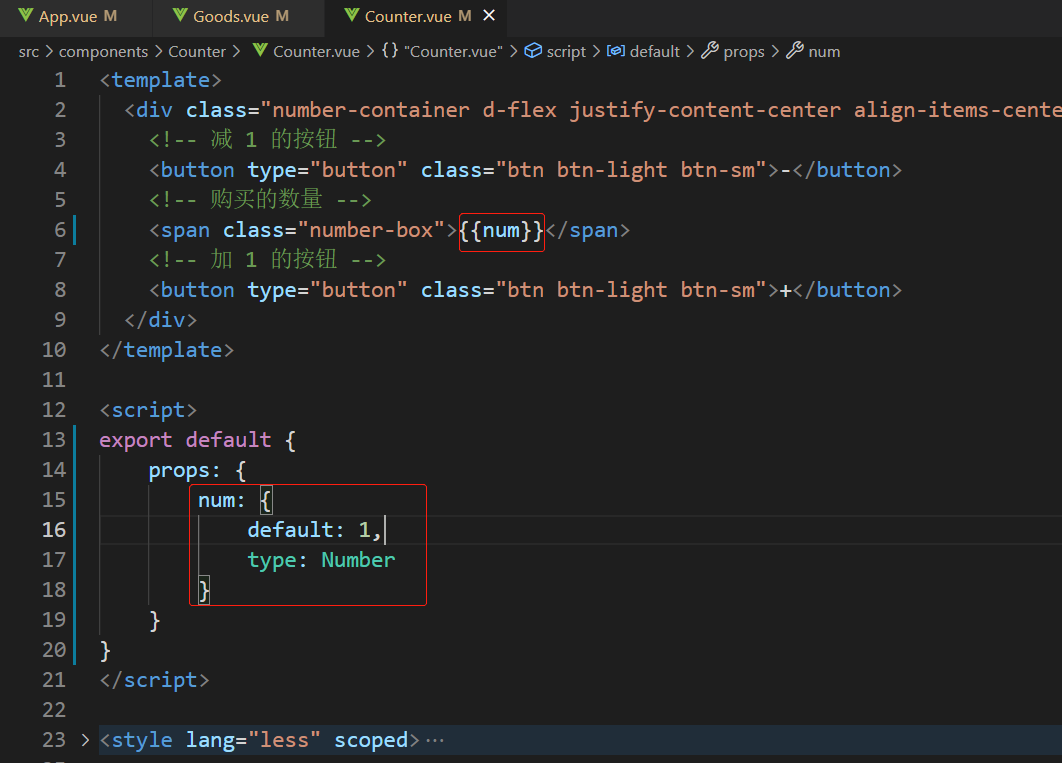Image resolution: width=1062 pixels, height=763 pixels.
Task: Click the Vue icon on Counter.vue tab
Action: click(352, 15)
